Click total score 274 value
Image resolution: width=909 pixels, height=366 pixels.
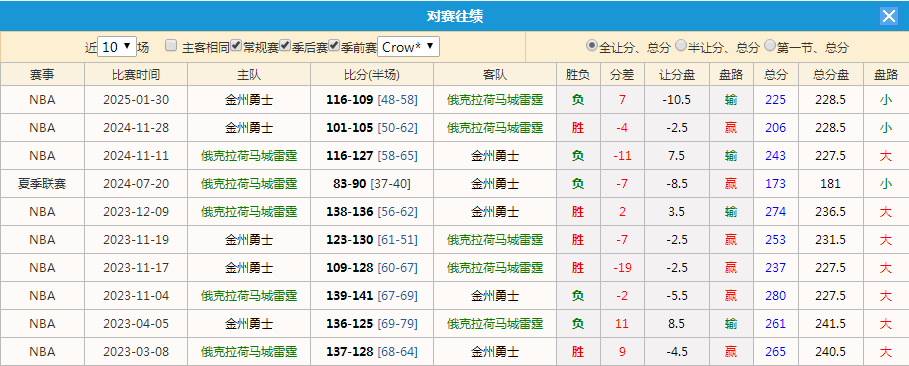pos(776,212)
